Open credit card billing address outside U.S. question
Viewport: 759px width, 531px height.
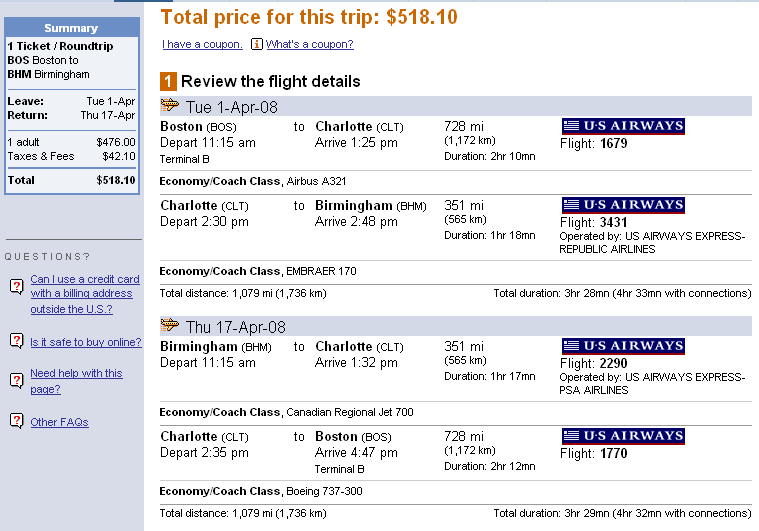click(x=85, y=294)
